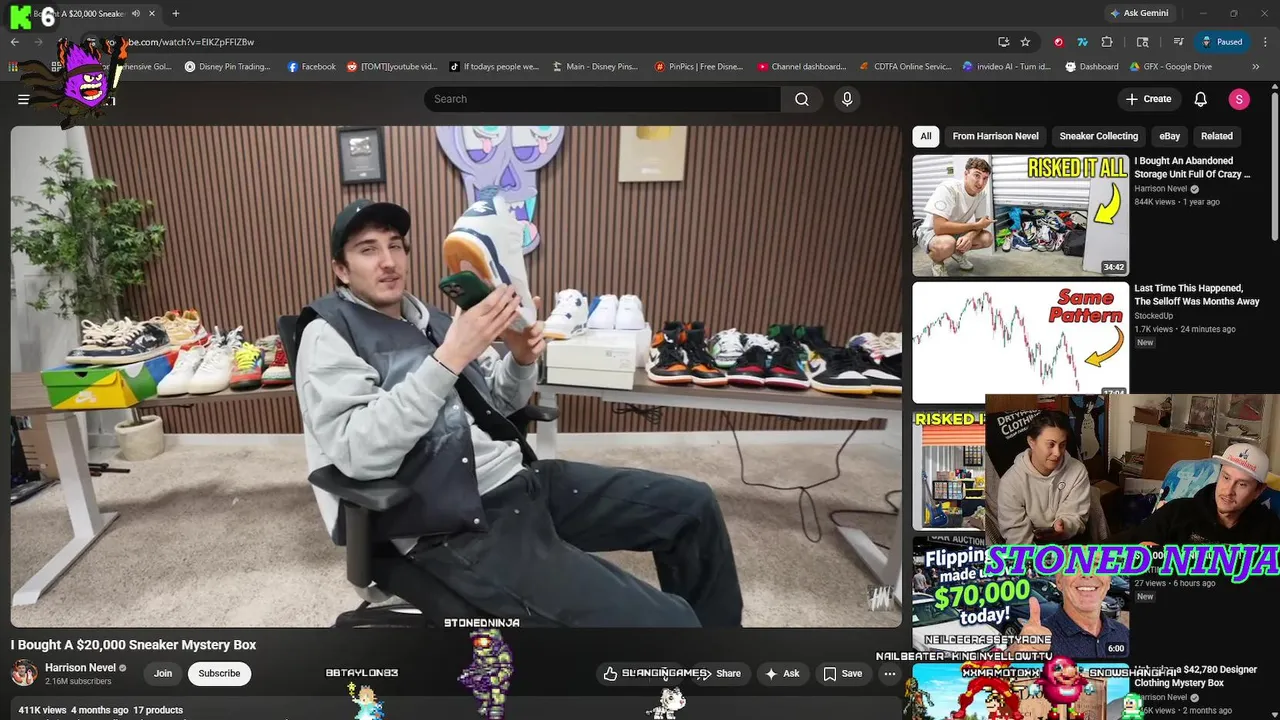Click the '17 products' text

click(x=158, y=710)
